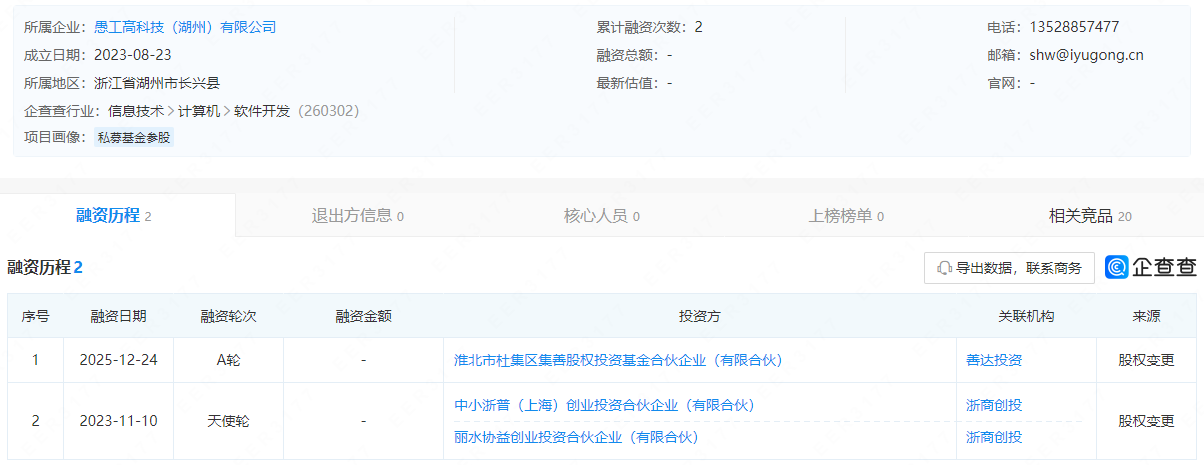Switch to the 退出方信息 tab
Screen dimensions: 1204x465
357,215
